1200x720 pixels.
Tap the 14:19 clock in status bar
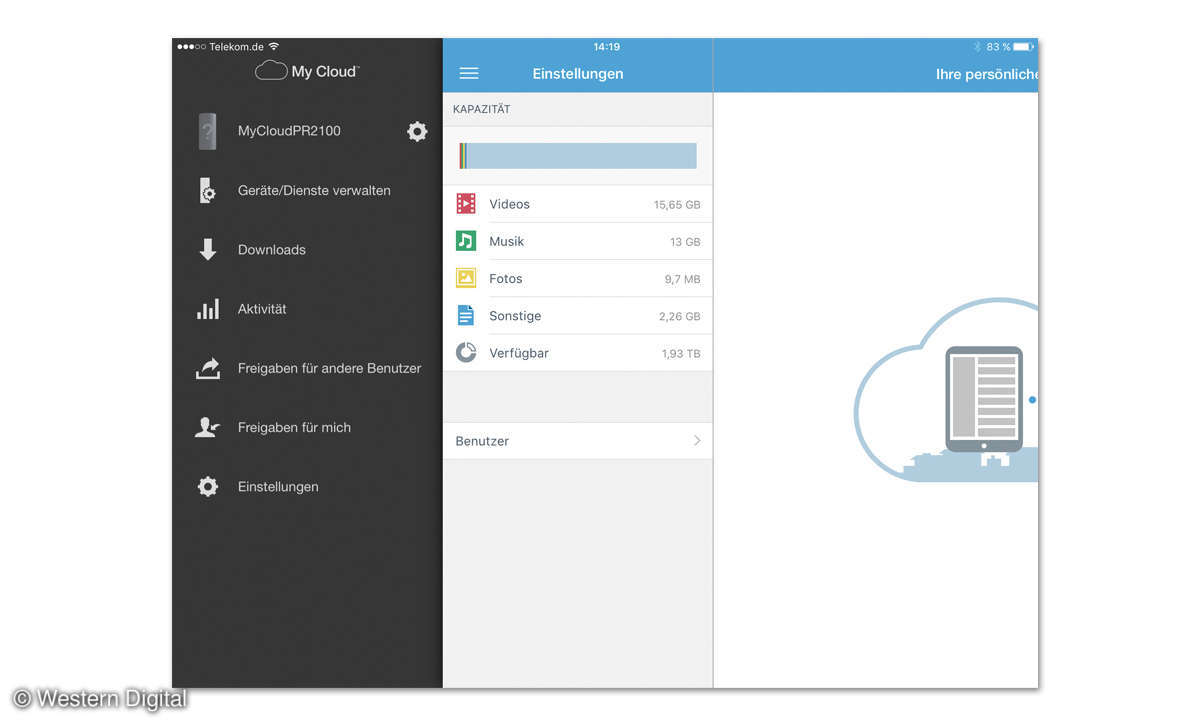[606, 47]
